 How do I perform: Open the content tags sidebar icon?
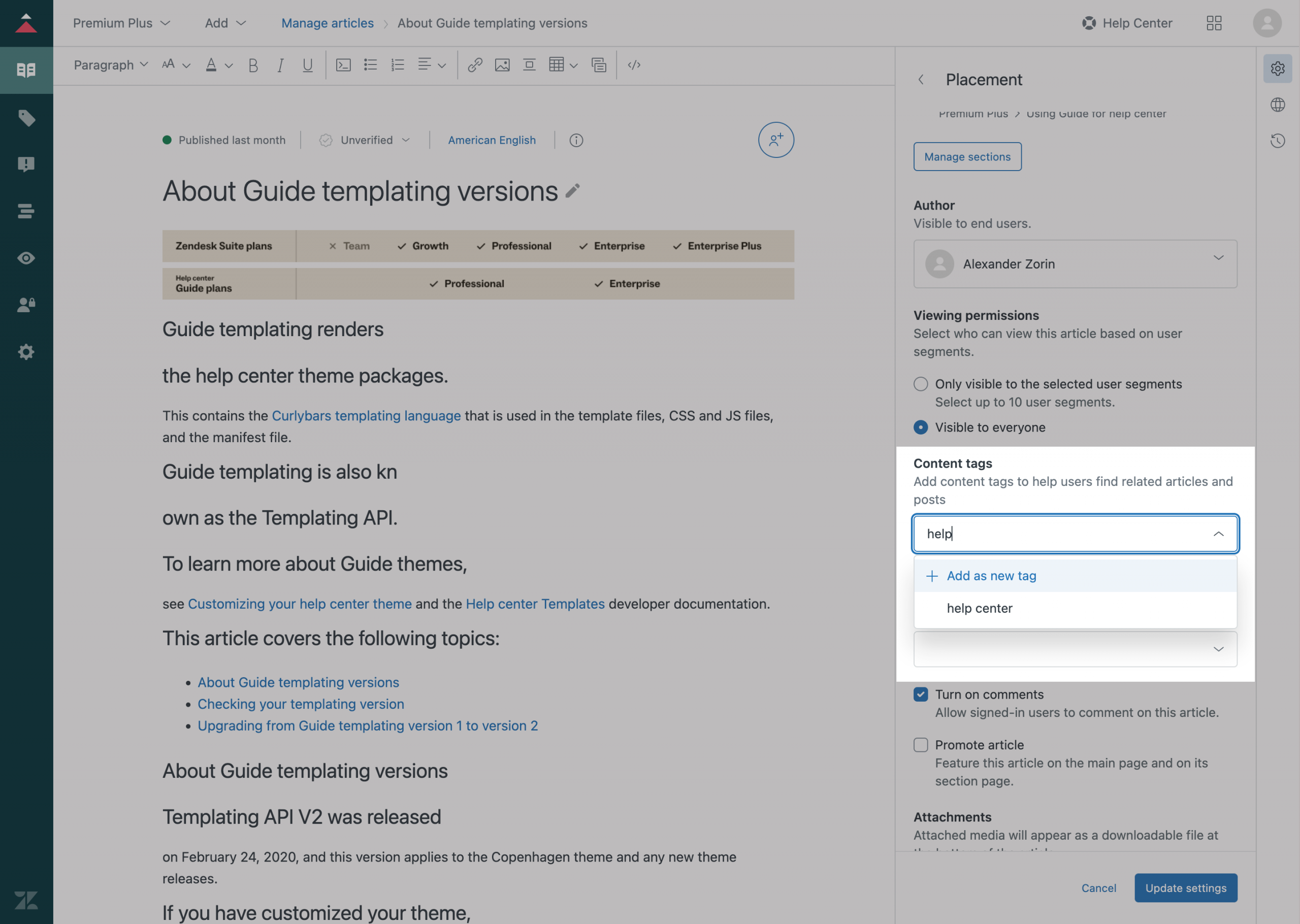[x=26, y=118]
